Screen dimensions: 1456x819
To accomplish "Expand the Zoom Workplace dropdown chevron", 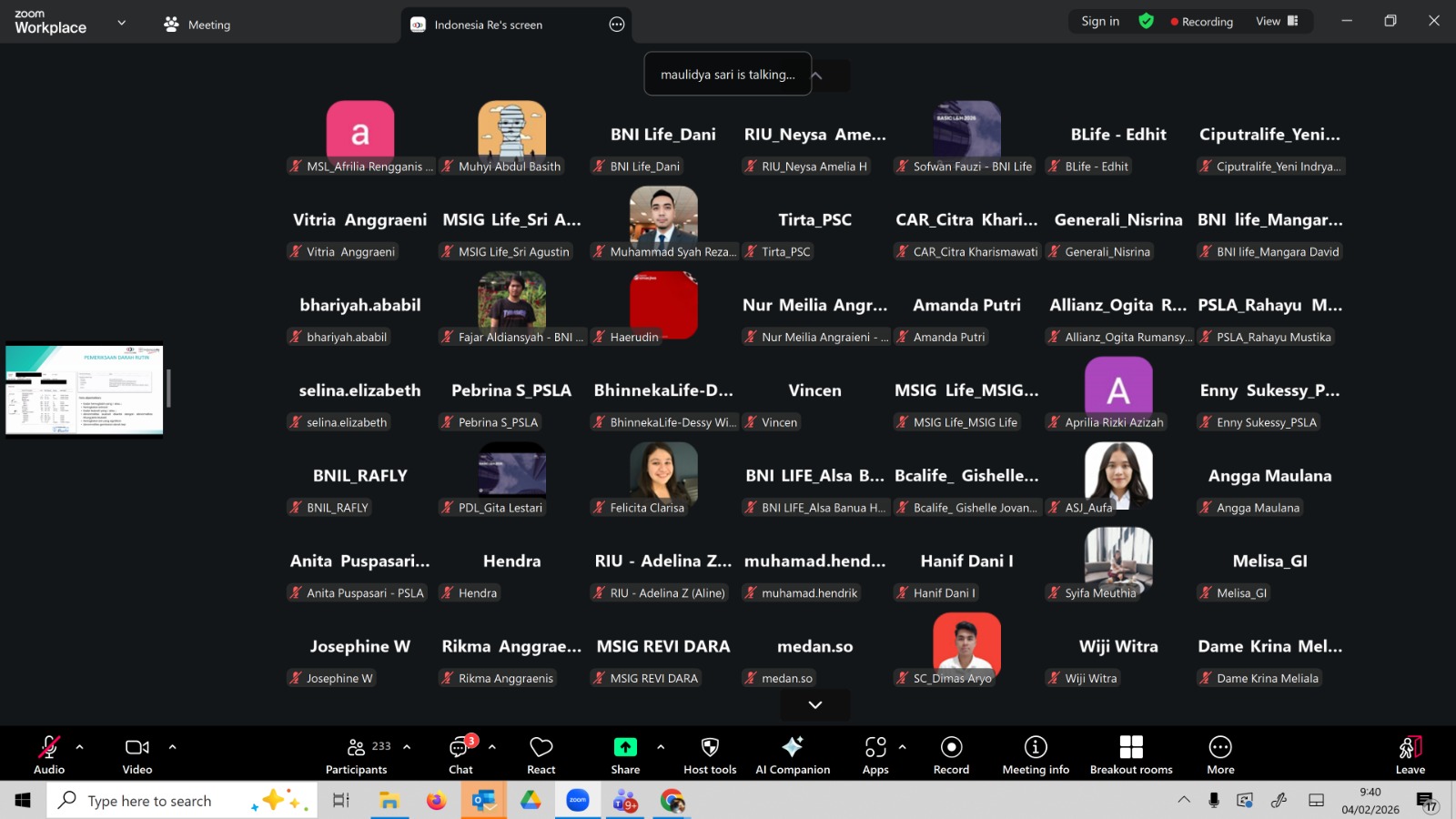I will point(122,23).
